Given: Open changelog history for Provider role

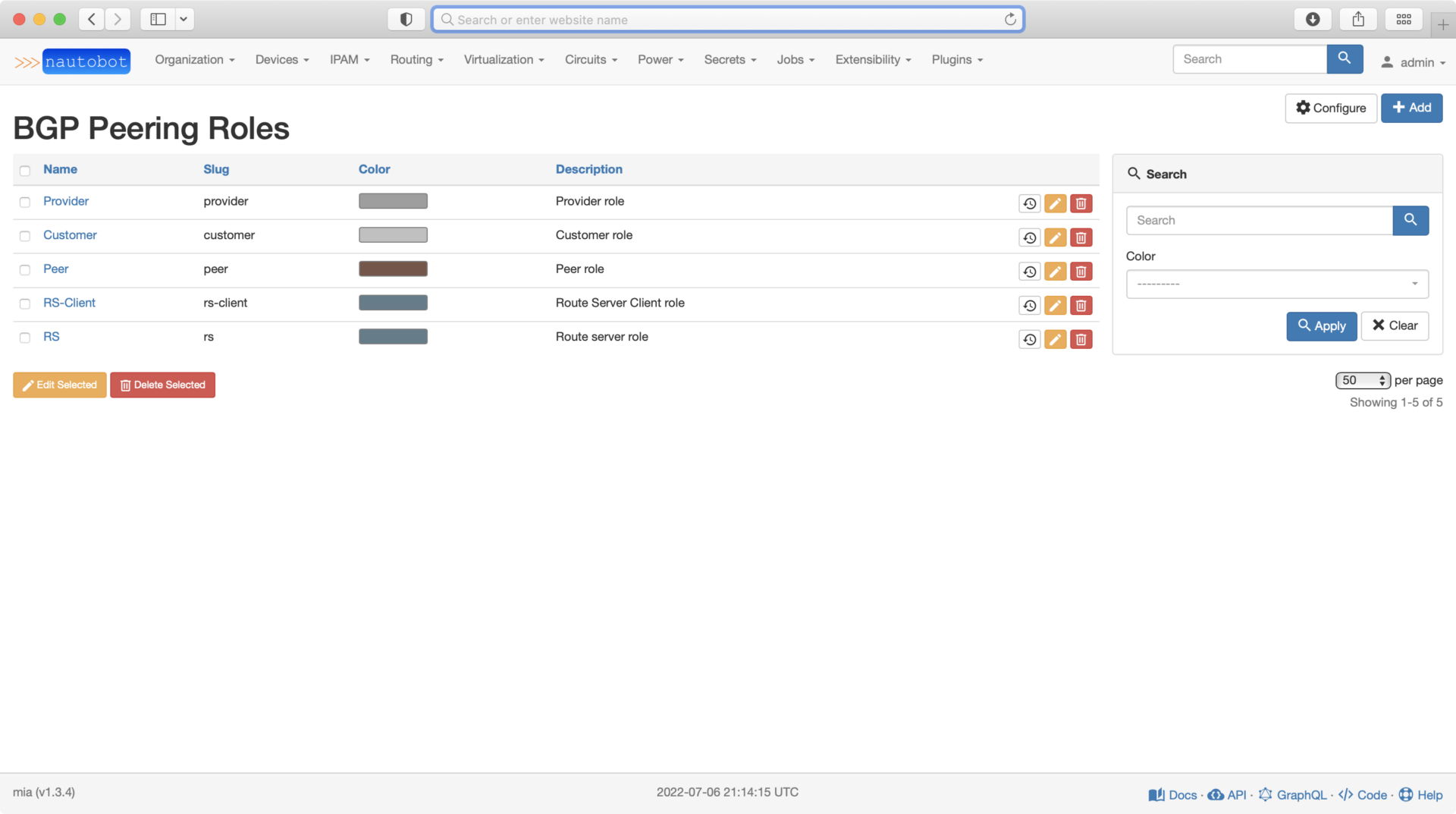Looking at the screenshot, I should (x=1029, y=203).
